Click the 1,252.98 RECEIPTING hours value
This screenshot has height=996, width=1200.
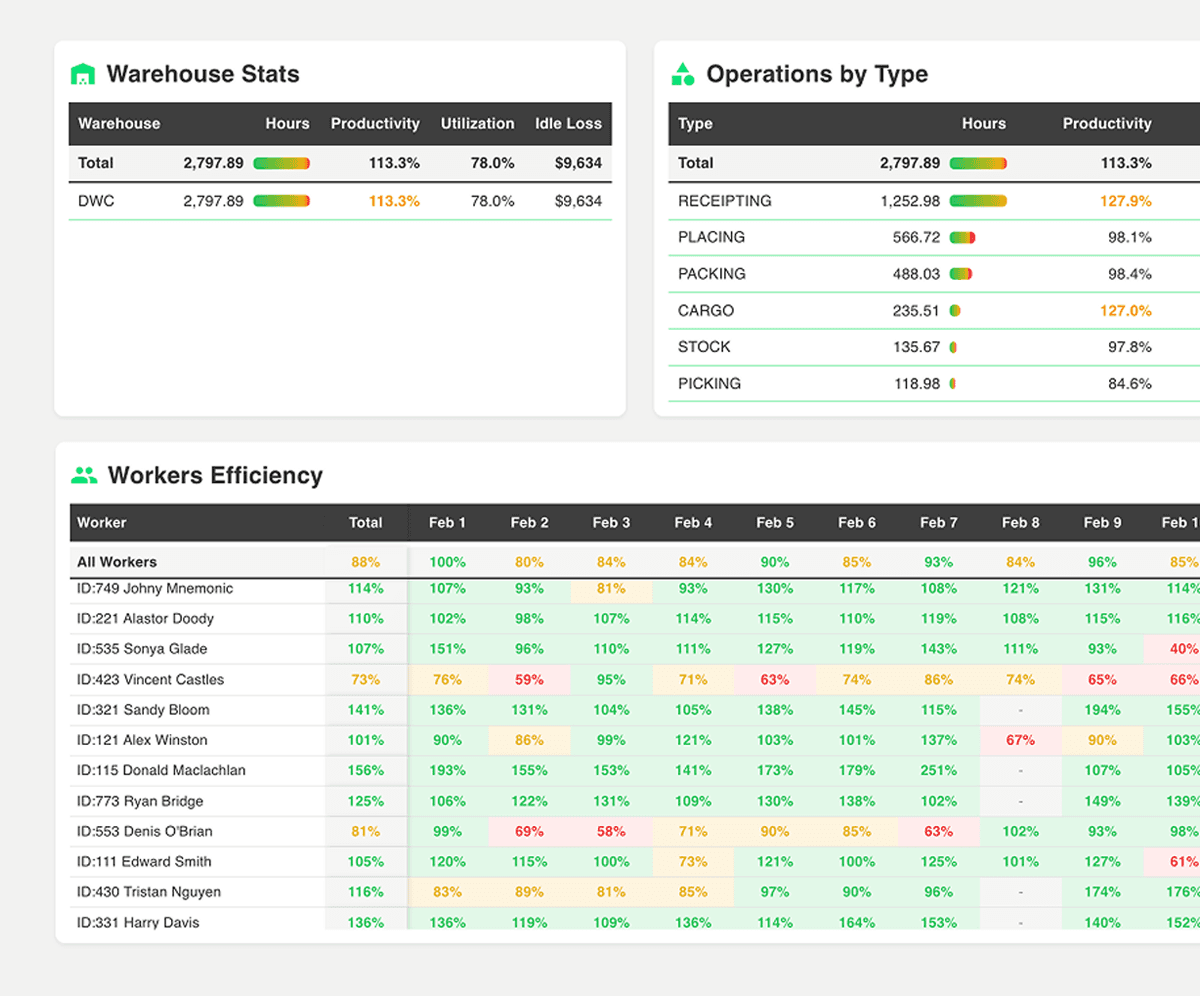click(x=910, y=201)
